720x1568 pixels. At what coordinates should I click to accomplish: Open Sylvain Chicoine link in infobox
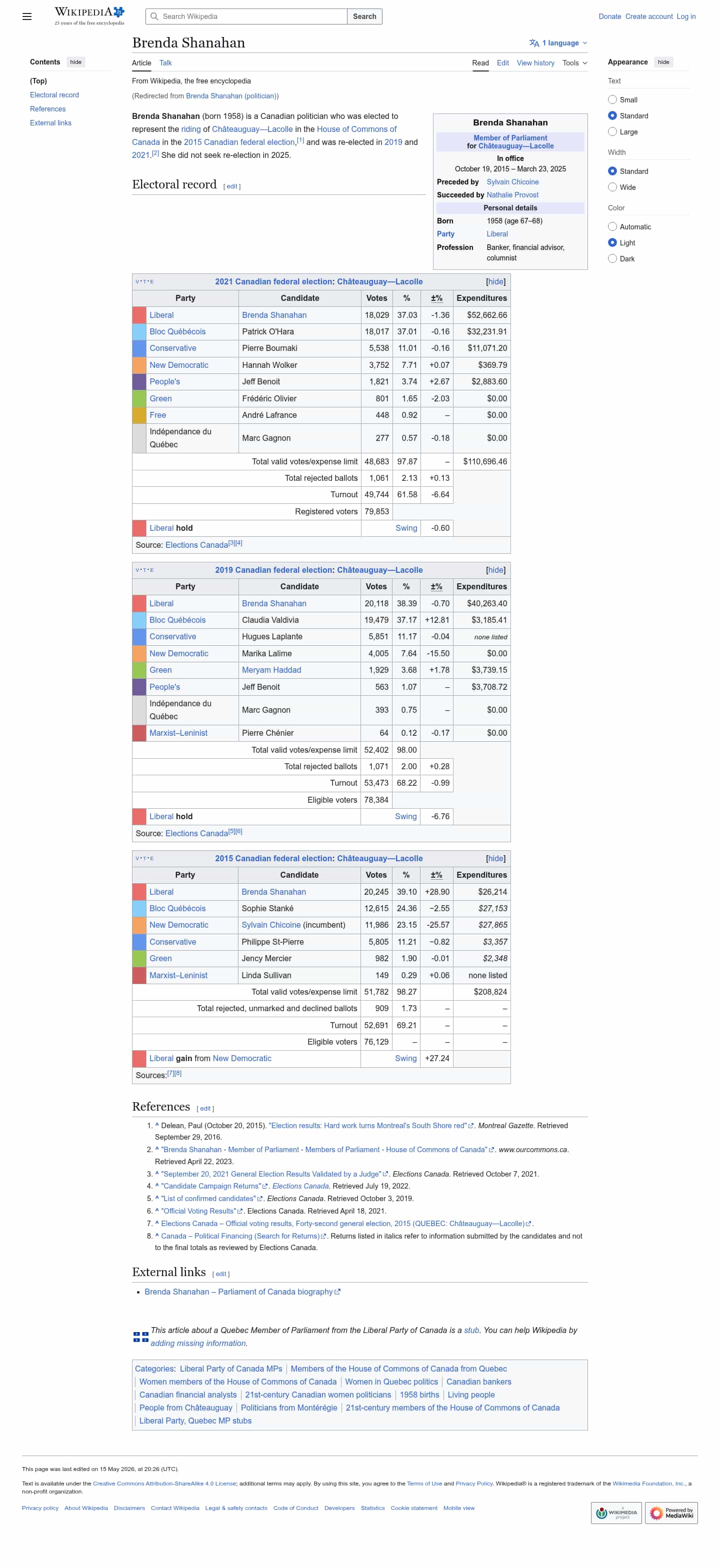click(x=512, y=182)
